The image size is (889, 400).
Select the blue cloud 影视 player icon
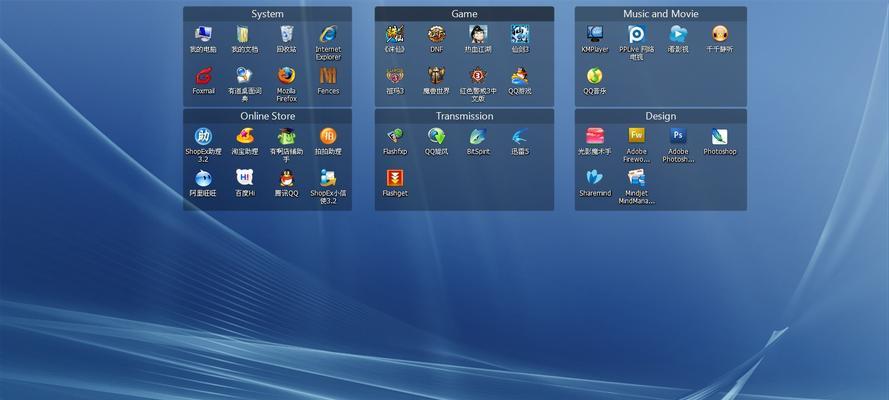(678, 35)
